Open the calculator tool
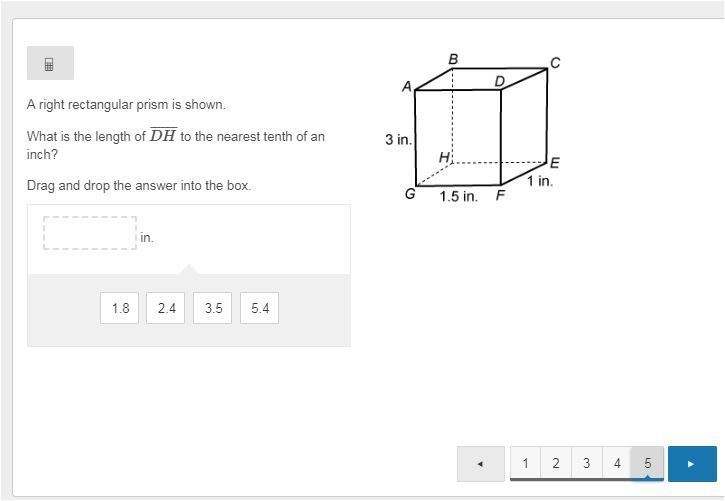 click(50, 63)
